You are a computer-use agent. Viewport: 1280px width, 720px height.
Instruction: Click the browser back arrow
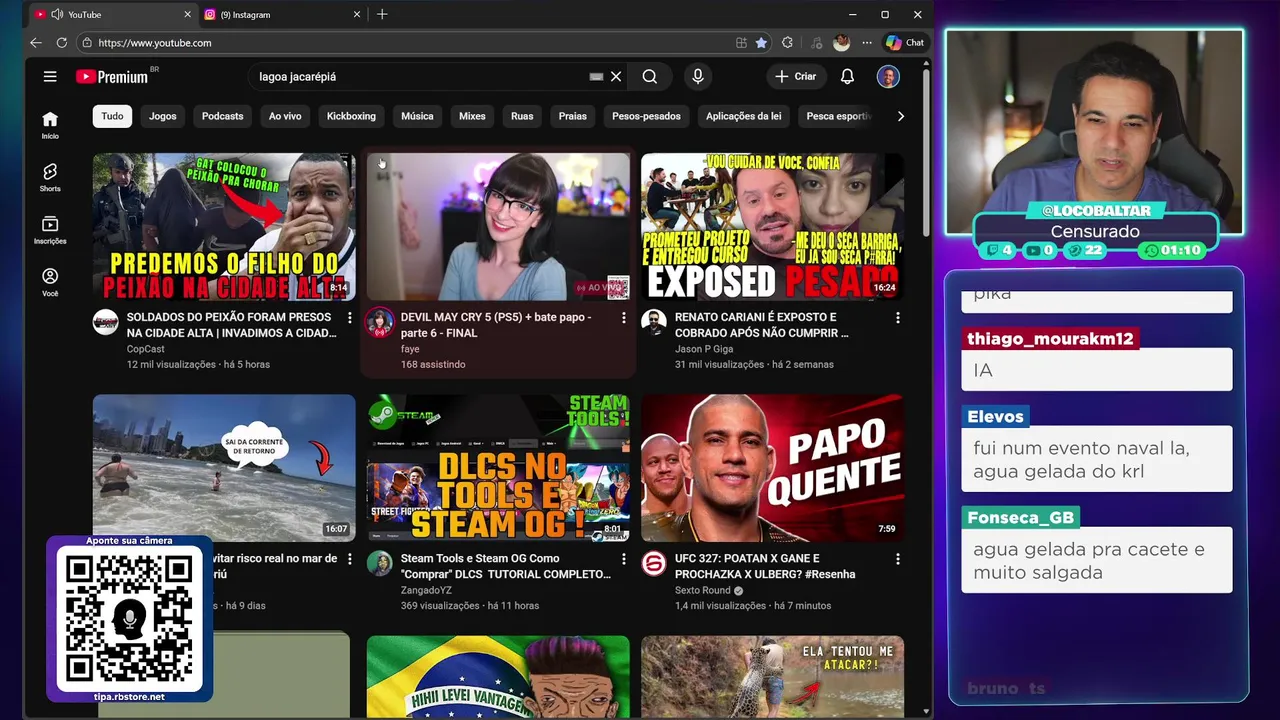[36, 43]
